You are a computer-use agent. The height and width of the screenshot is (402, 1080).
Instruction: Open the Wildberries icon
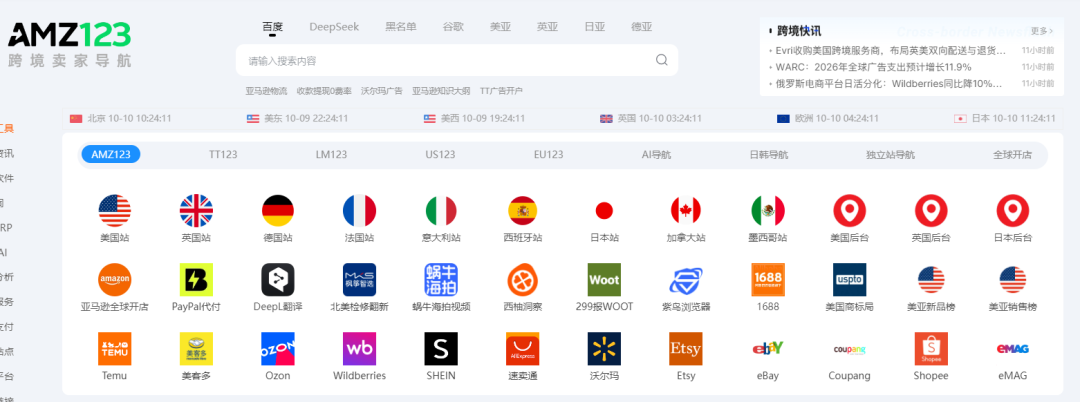(x=360, y=348)
